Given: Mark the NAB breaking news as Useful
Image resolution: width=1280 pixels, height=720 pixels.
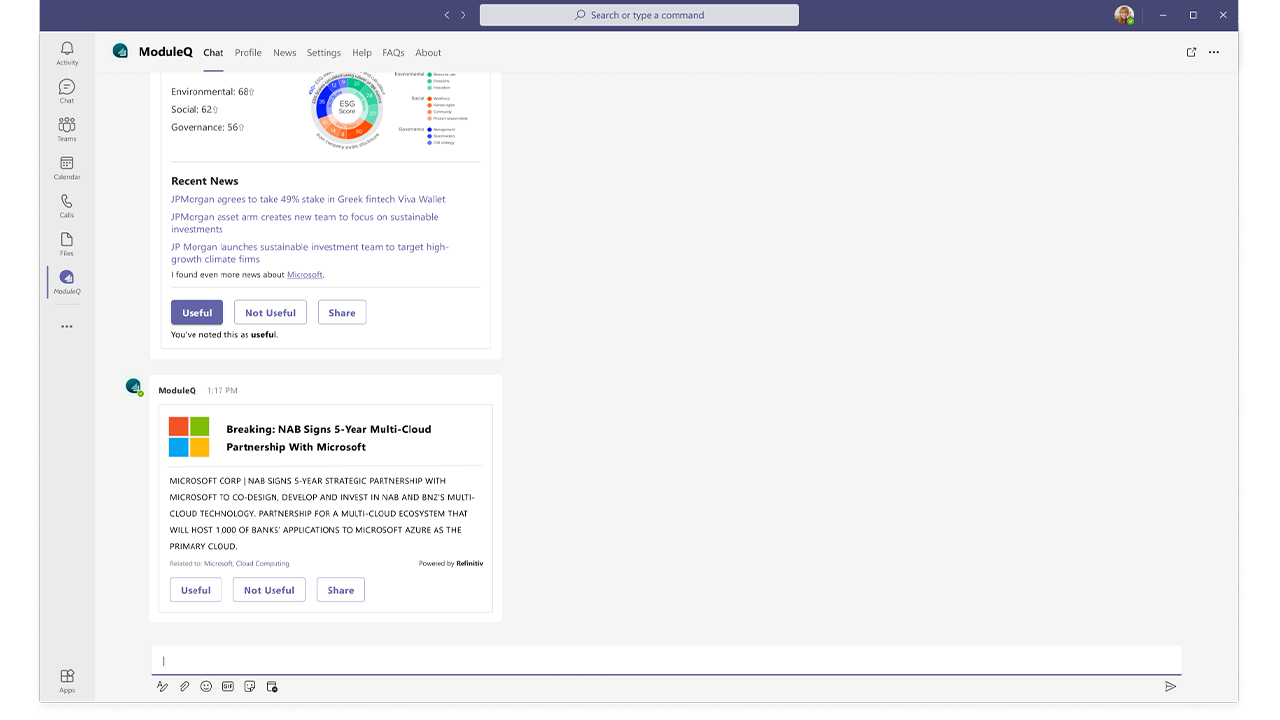Looking at the screenshot, I should click(x=196, y=590).
